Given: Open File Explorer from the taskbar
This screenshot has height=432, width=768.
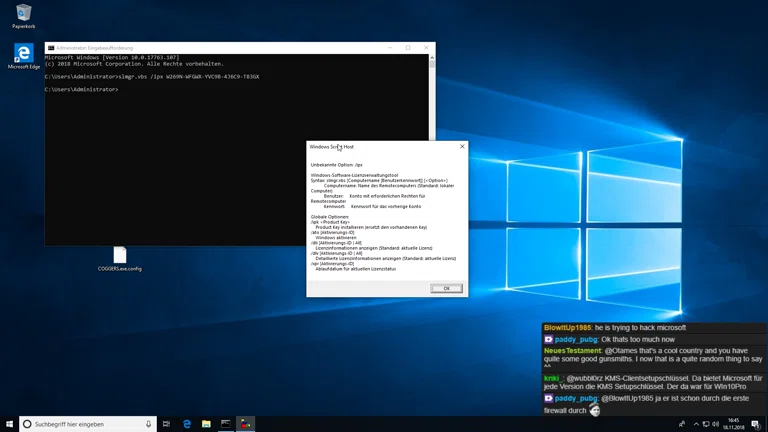Looking at the screenshot, I should pyautogui.click(x=206, y=424).
